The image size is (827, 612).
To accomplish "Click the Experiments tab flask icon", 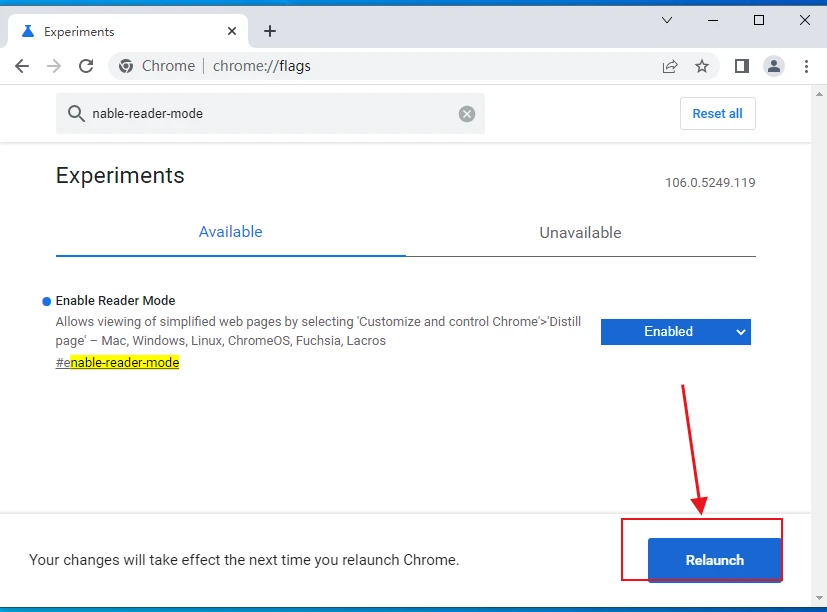I will click(x=27, y=31).
